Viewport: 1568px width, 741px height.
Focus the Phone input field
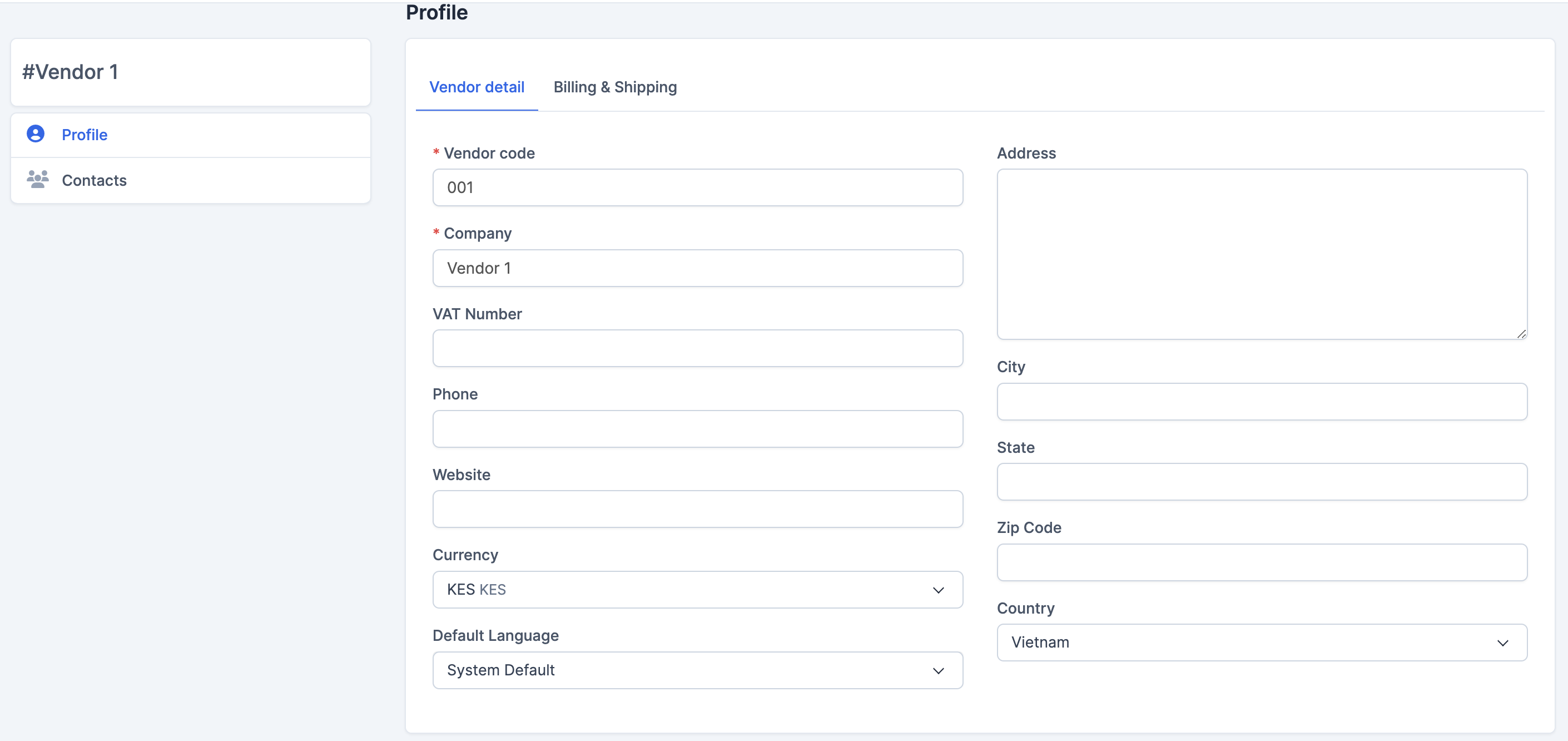697,429
